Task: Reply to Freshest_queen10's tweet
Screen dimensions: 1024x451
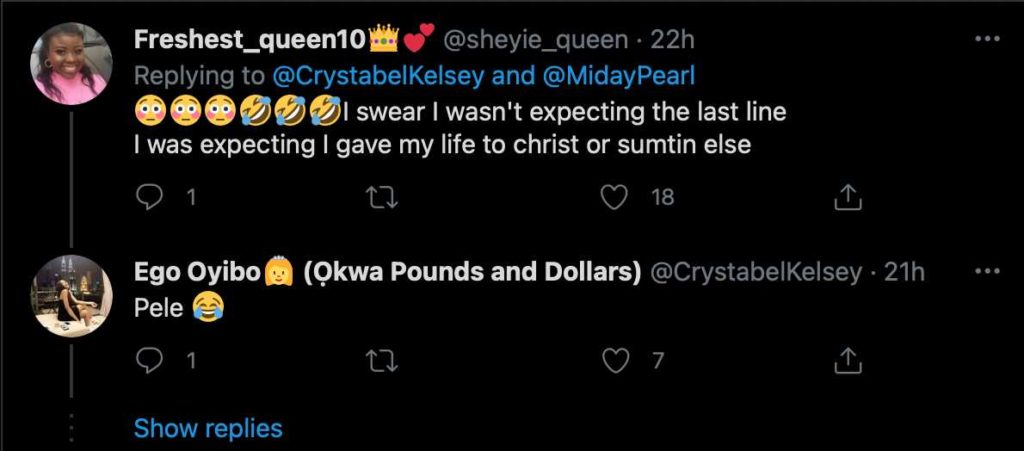Action: pos(149,197)
